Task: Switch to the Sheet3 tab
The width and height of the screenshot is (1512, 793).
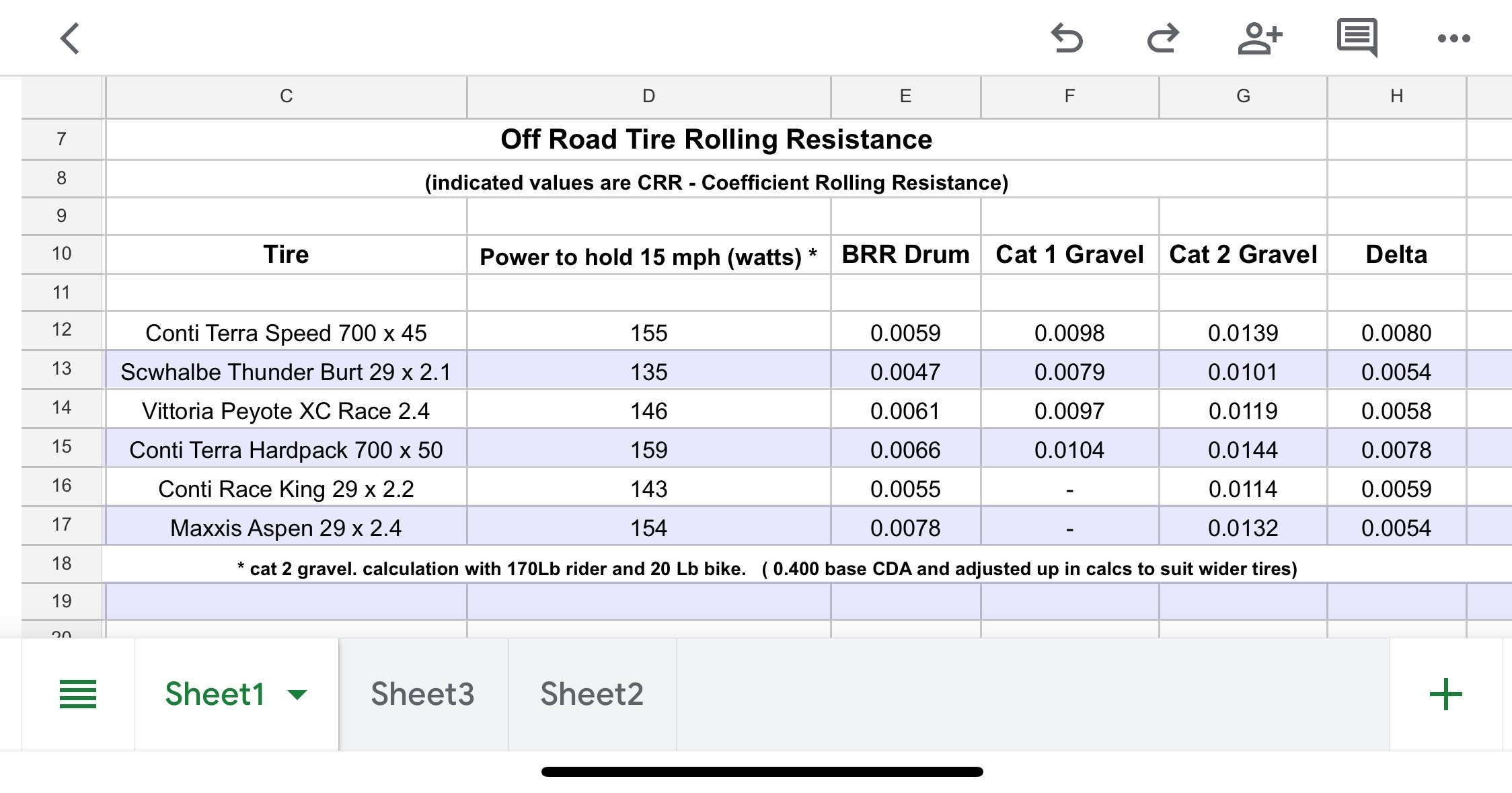Action: [422, 694]
